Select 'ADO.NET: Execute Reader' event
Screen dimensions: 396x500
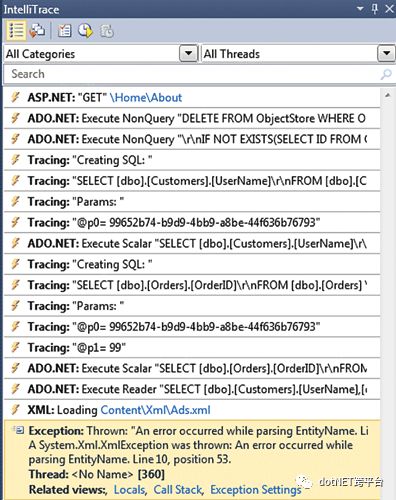tap(192, 389)
